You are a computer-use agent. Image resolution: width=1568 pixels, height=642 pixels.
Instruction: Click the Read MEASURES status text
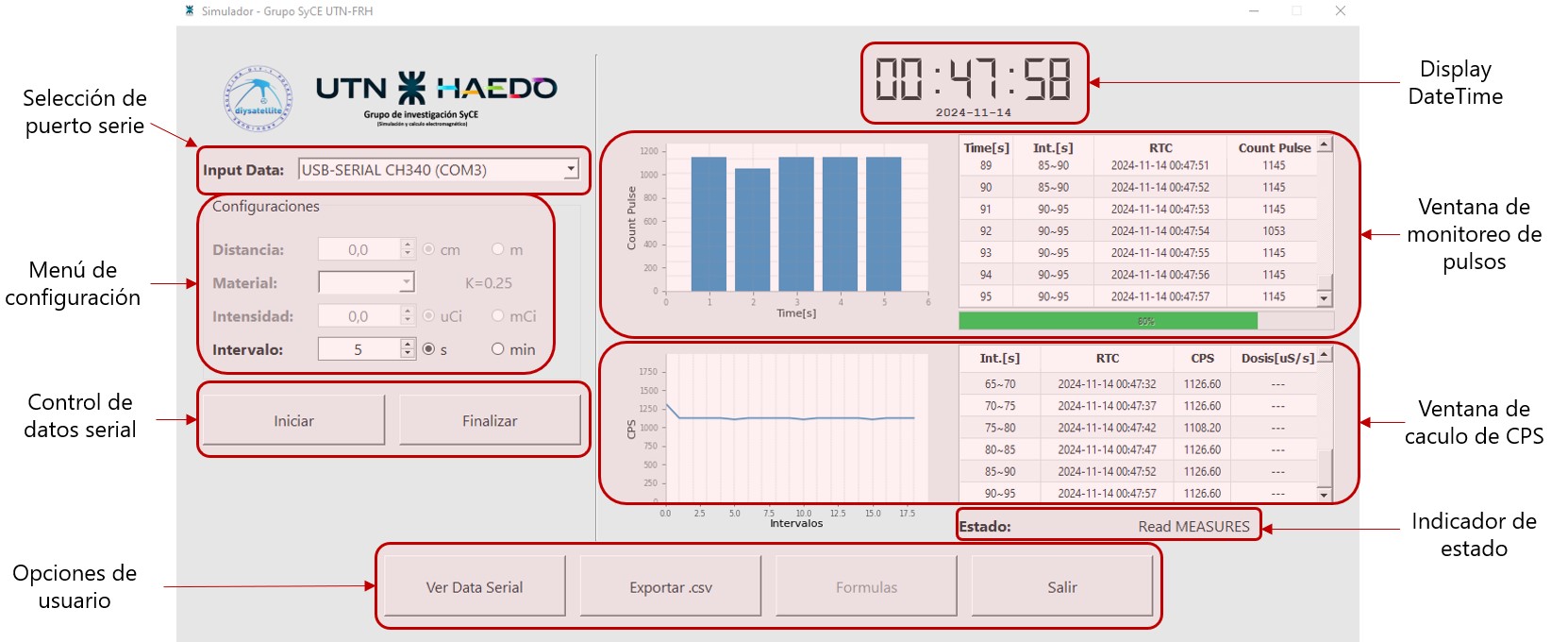click(x=1193, y=526)
